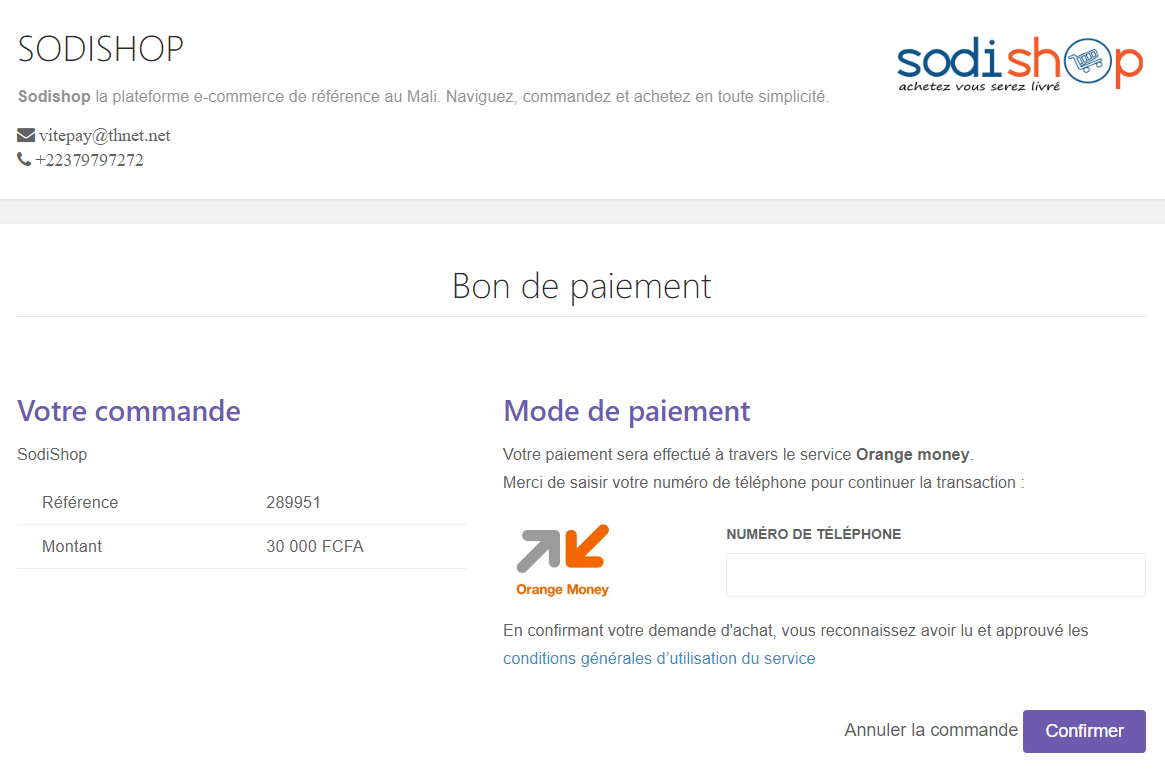Select amount value 30 000 FCFA
Screen dimensions: 1165x772
coord(315,546)
